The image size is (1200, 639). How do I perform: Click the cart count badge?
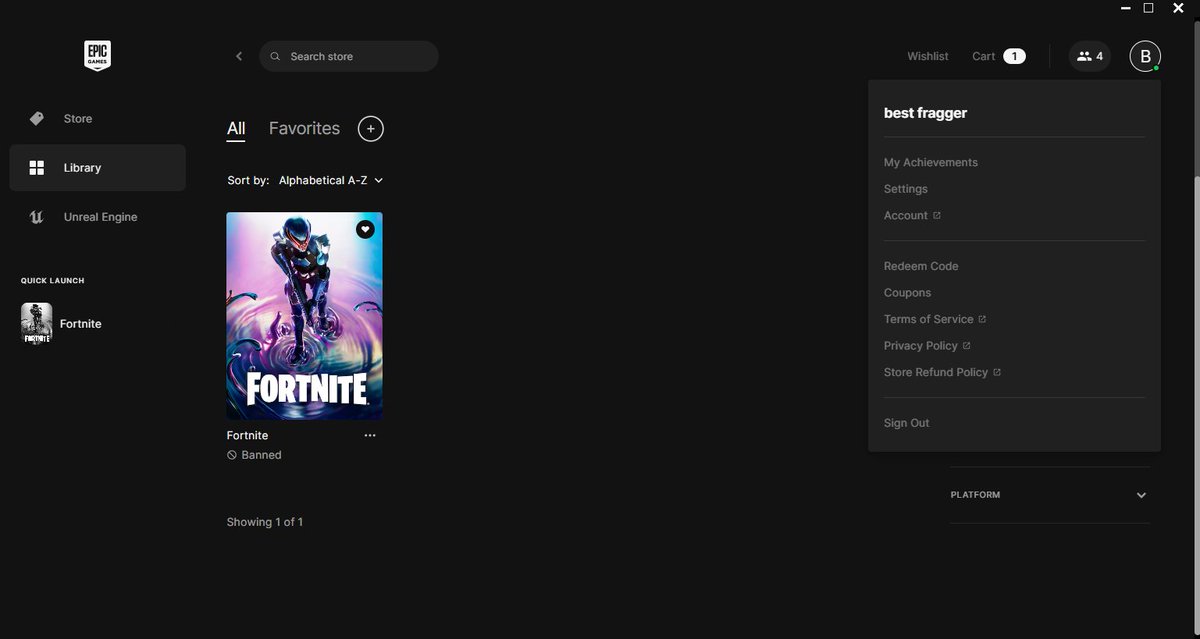[x=1014, y=56]
